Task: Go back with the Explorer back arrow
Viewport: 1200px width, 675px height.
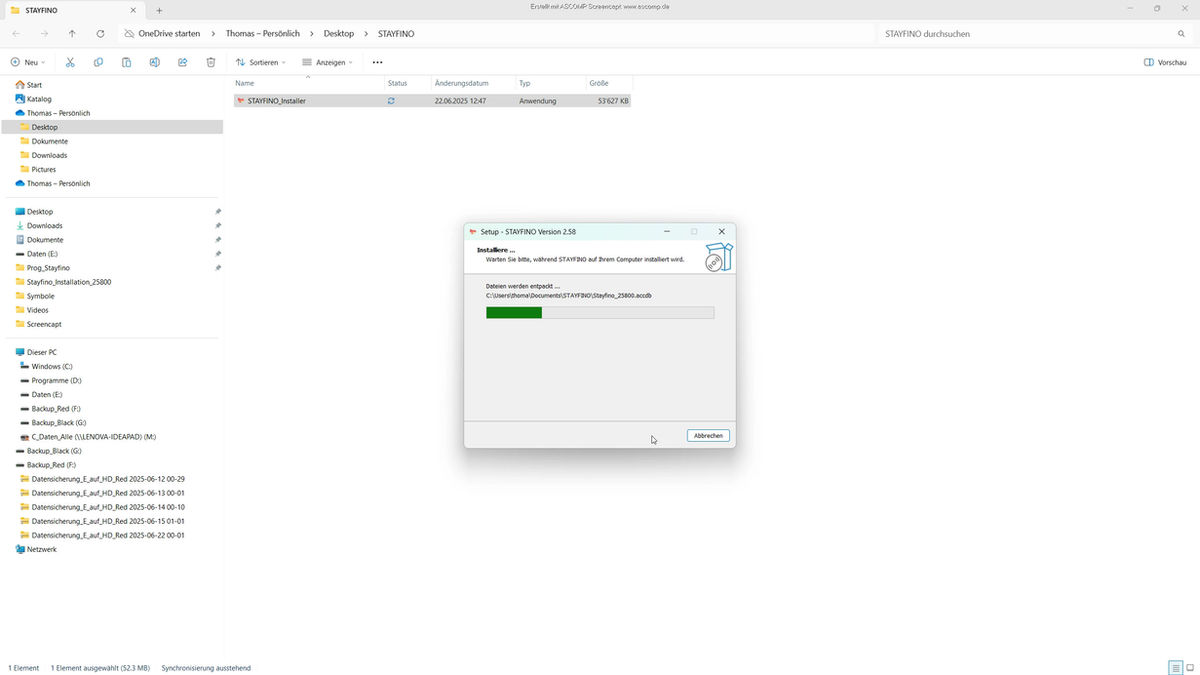Action: pos(16,33)
